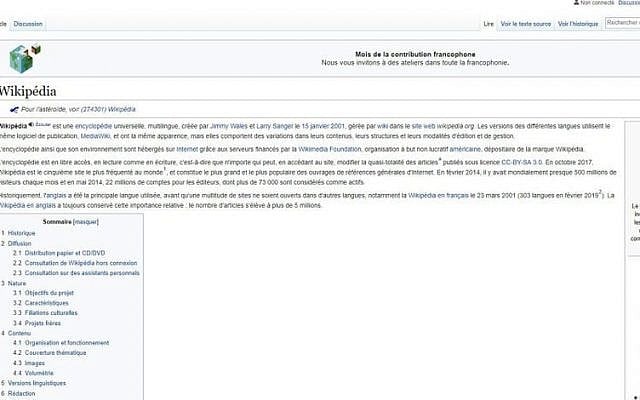This screenshot has width=640, height=400.
Task: Collapse the Sommaire with masquer
Action: tap(86, 222)
